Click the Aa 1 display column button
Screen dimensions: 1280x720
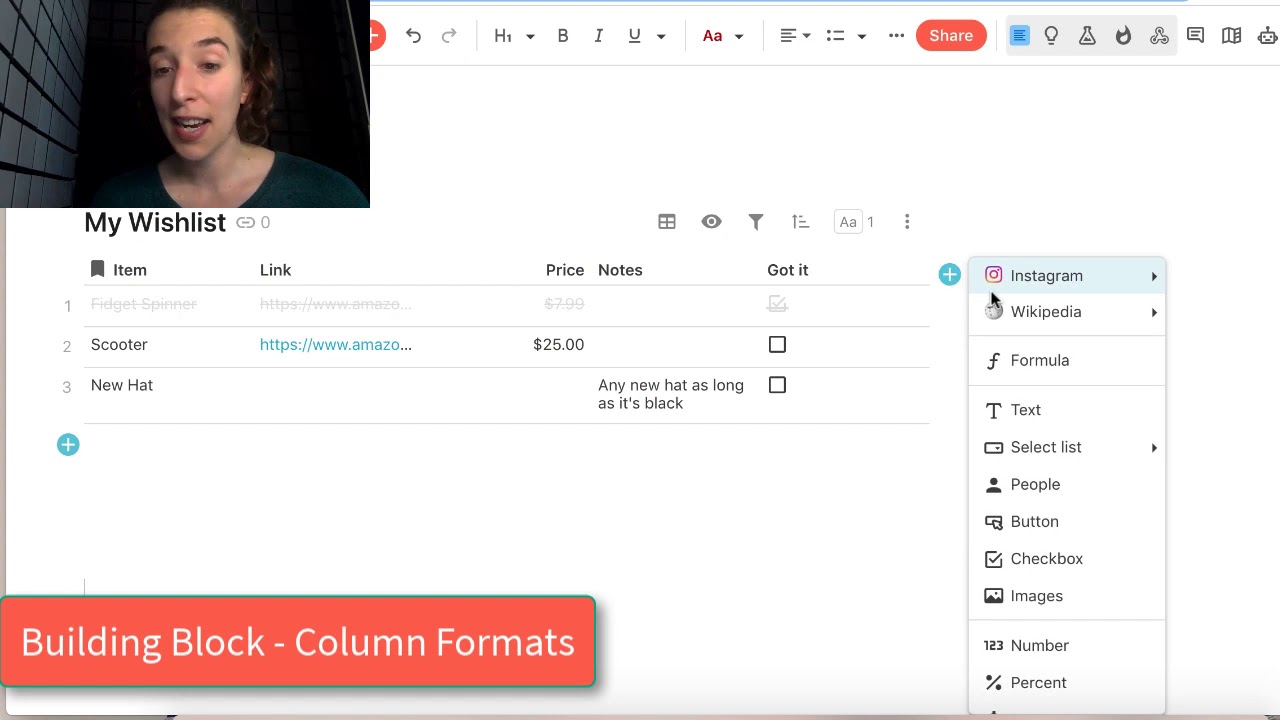click(855, 222)
